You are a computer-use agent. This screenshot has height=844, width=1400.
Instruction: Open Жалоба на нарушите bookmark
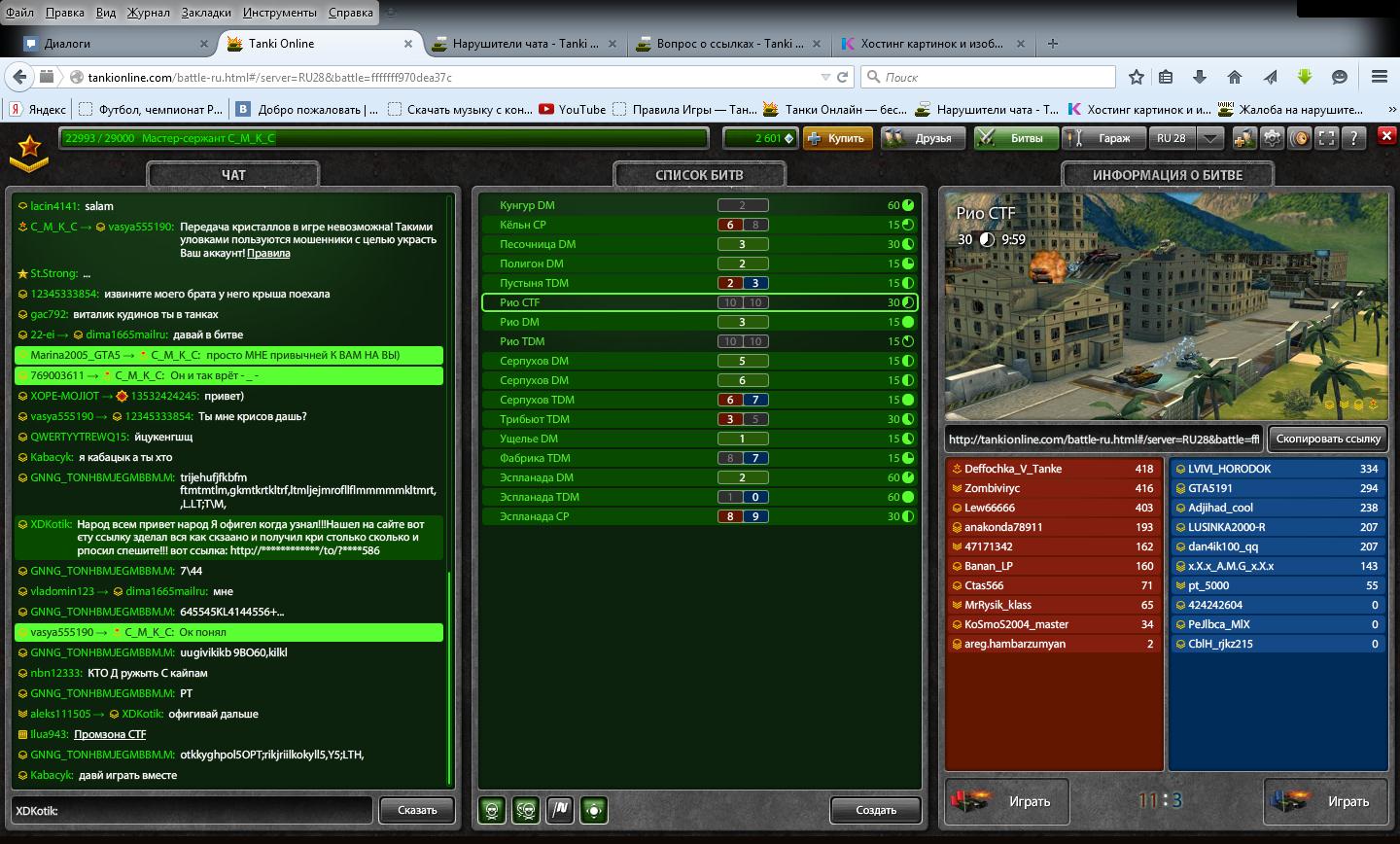1289,109
